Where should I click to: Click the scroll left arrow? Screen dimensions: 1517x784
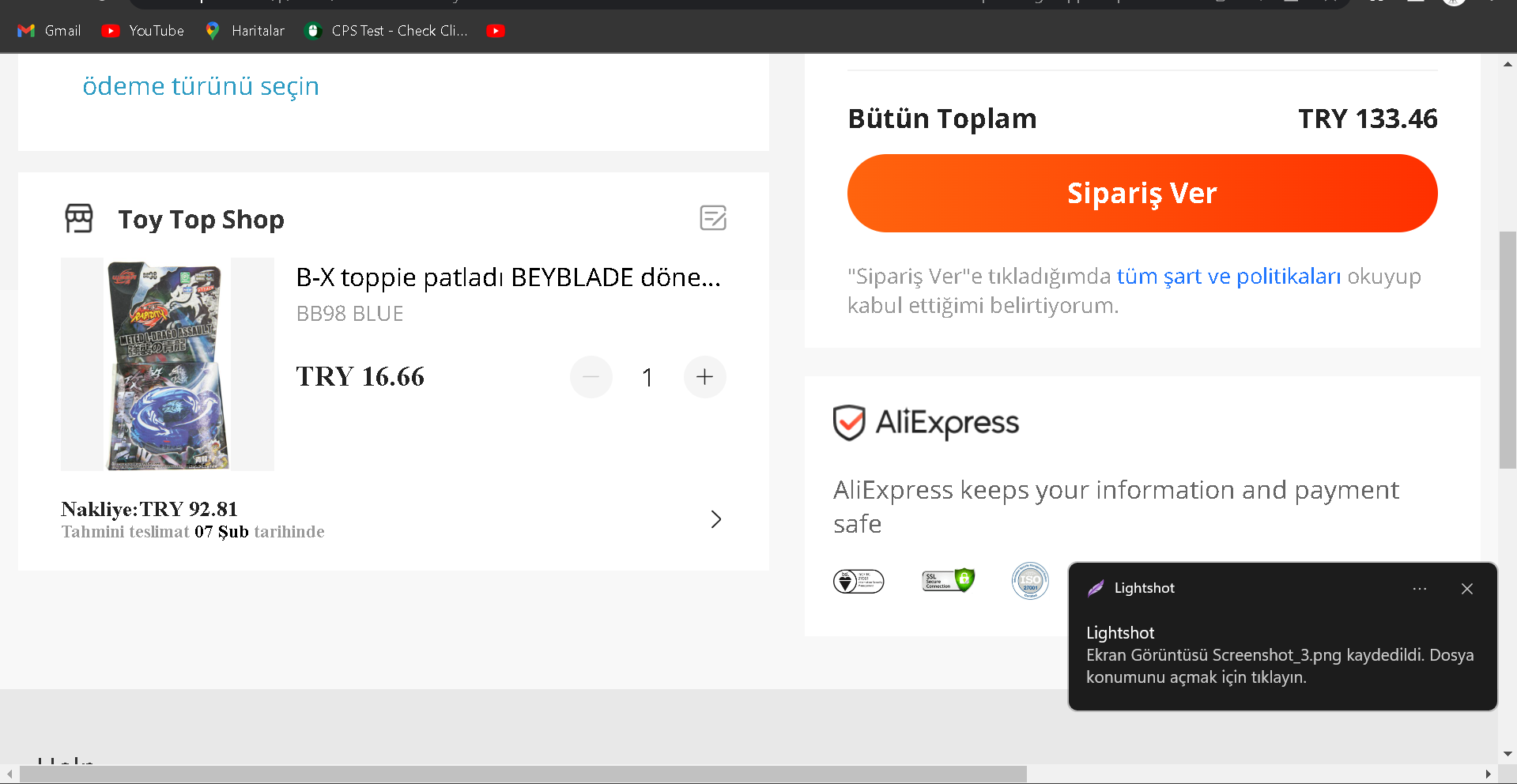click(x=9, y=775)
